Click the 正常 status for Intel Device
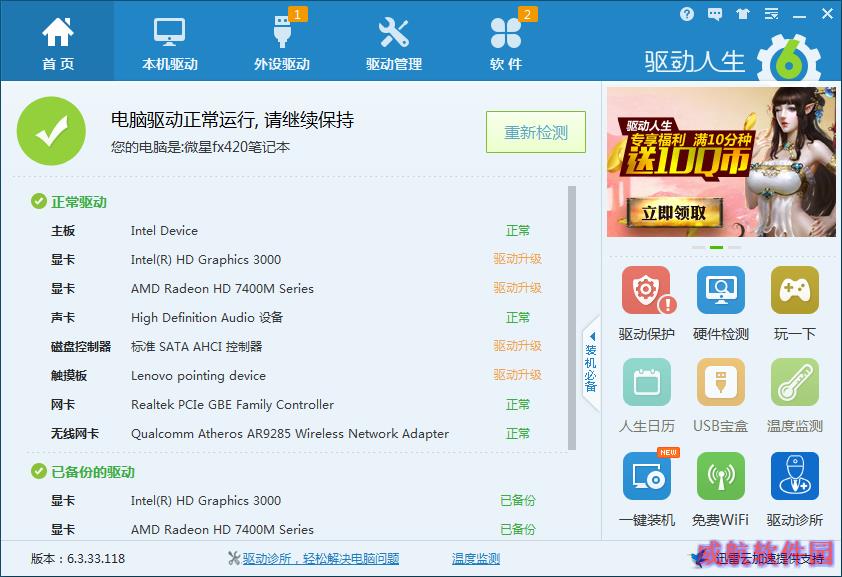Viewport: 842px width, 577px height. tap(518, 230)
